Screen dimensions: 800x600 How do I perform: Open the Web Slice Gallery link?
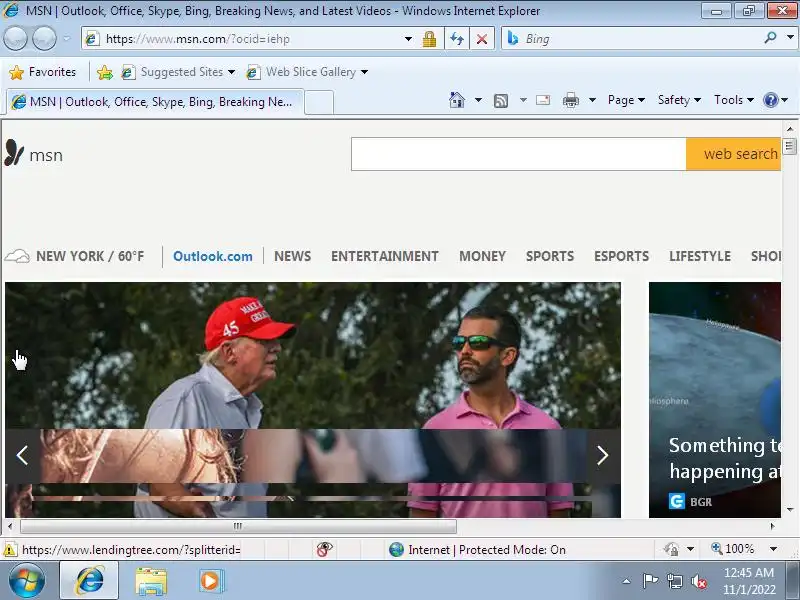[301, 72]
